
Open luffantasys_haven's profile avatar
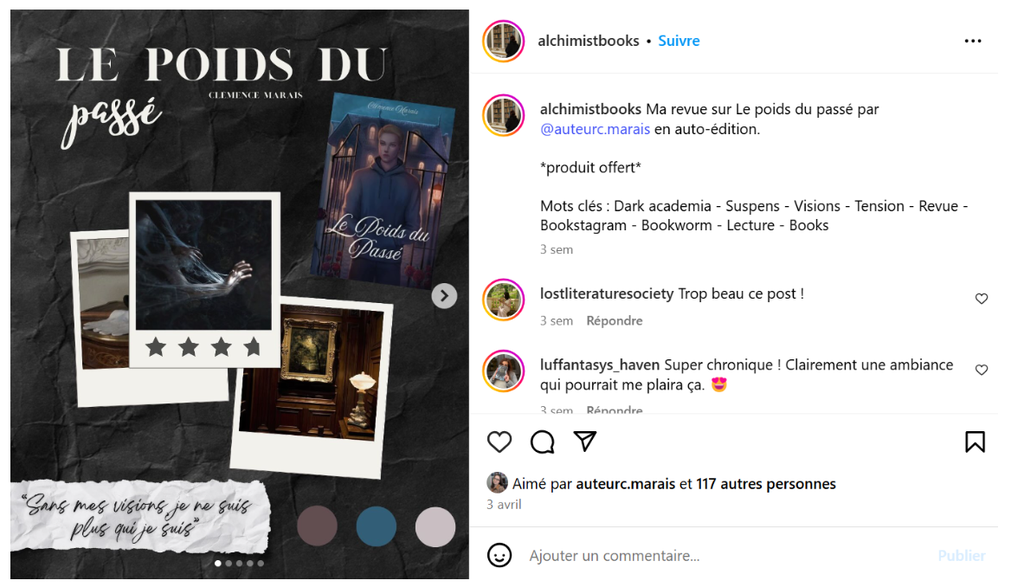504,371
